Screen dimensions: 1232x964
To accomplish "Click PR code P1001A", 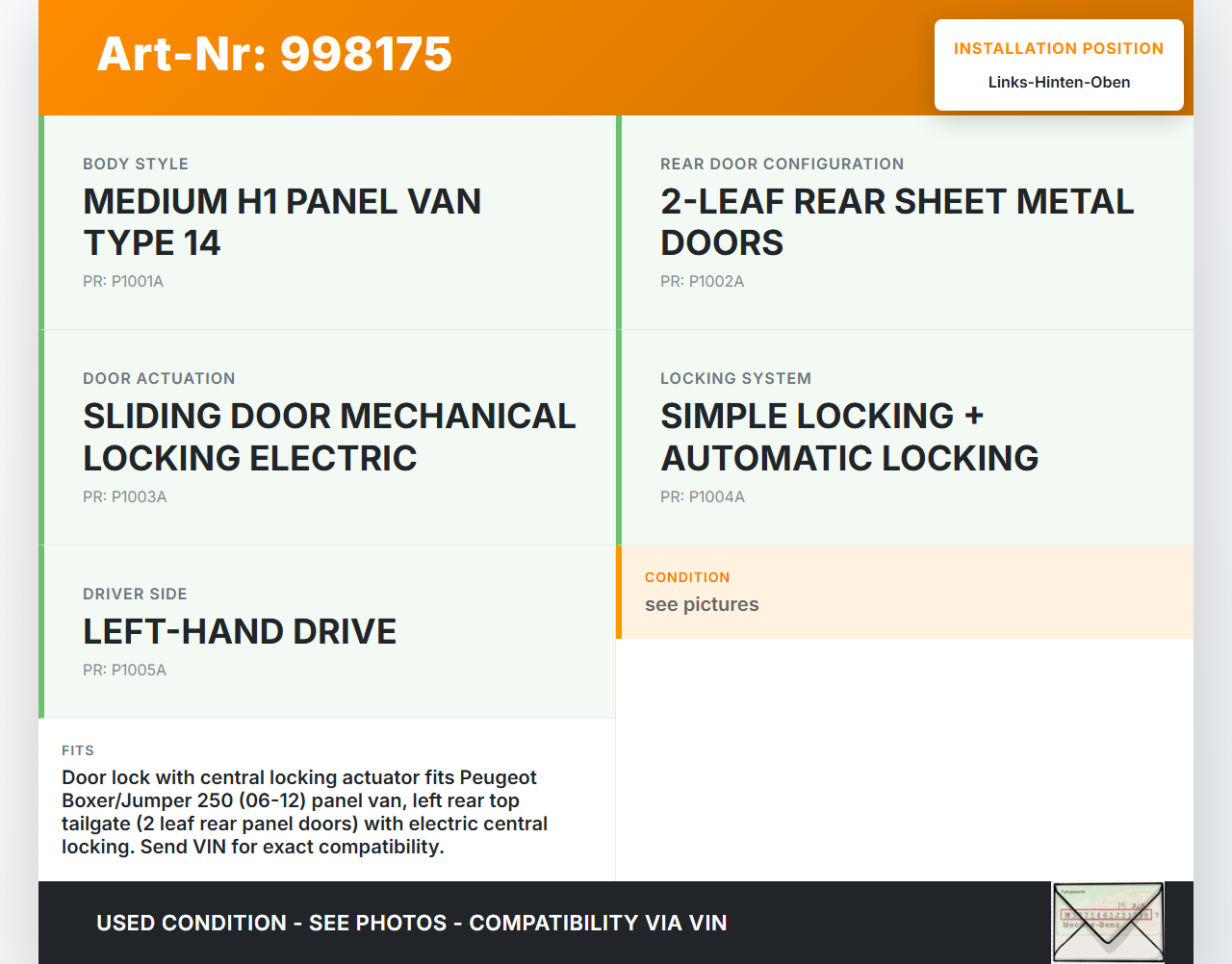I will click(x=123, y=282).
